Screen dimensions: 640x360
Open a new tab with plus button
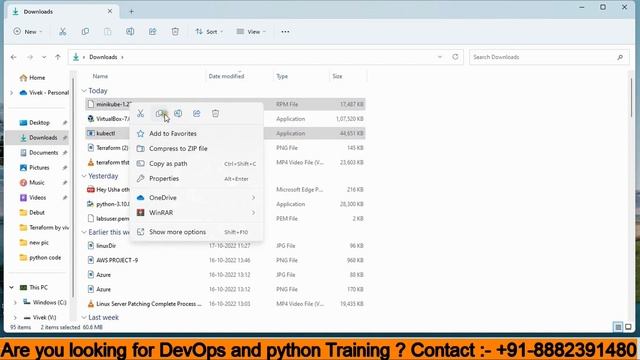point(131,11)
